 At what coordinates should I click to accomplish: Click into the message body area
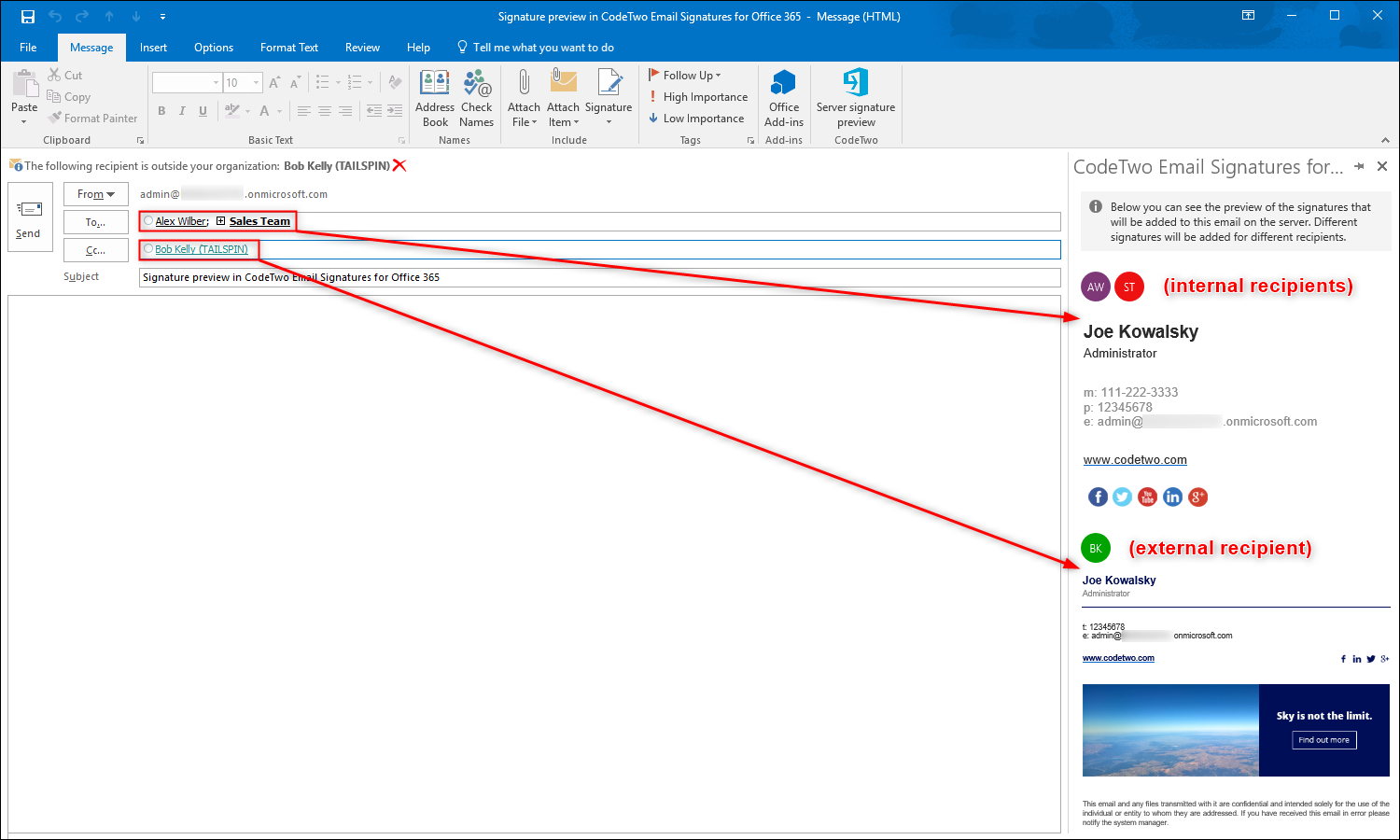(x=534, y=563)
